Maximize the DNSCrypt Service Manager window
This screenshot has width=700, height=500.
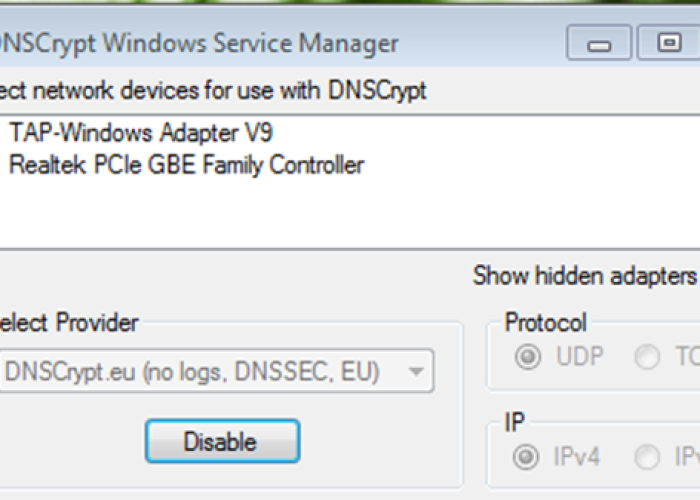(669, 43)
